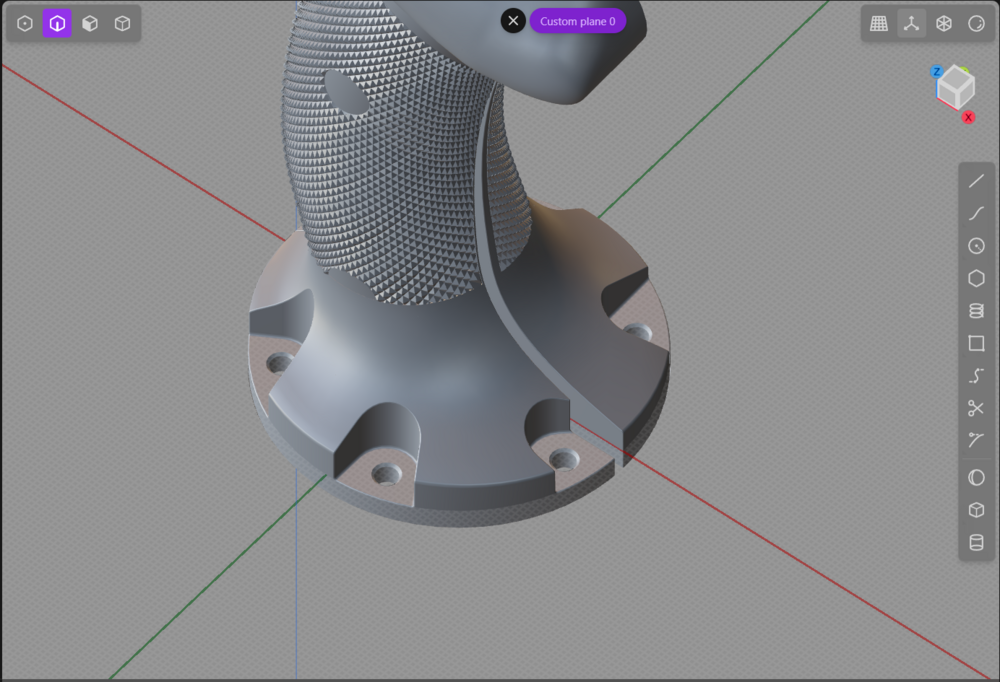Viewport: 1000px width, 682px height.
Task: Select the Cylinder primitive tool
Action: pyautogui.click(x=976, y=543)
